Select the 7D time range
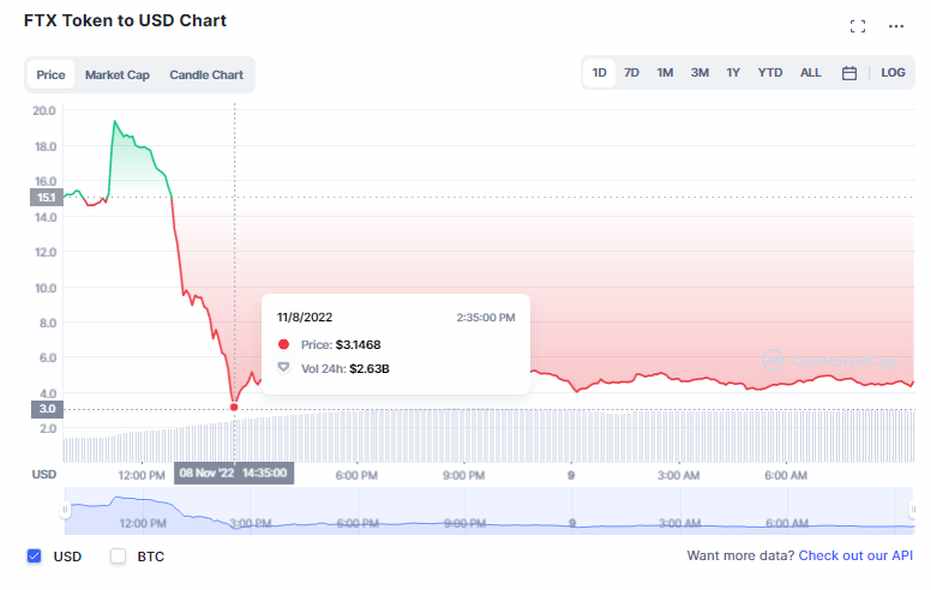This screenshot has height=590, width=931. 632,73
